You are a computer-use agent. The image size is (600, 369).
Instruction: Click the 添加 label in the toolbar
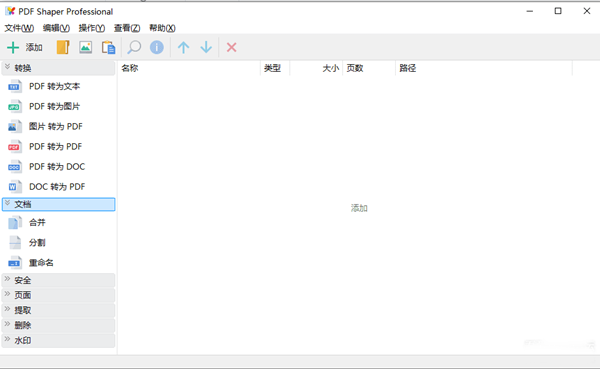pos(34,47)
